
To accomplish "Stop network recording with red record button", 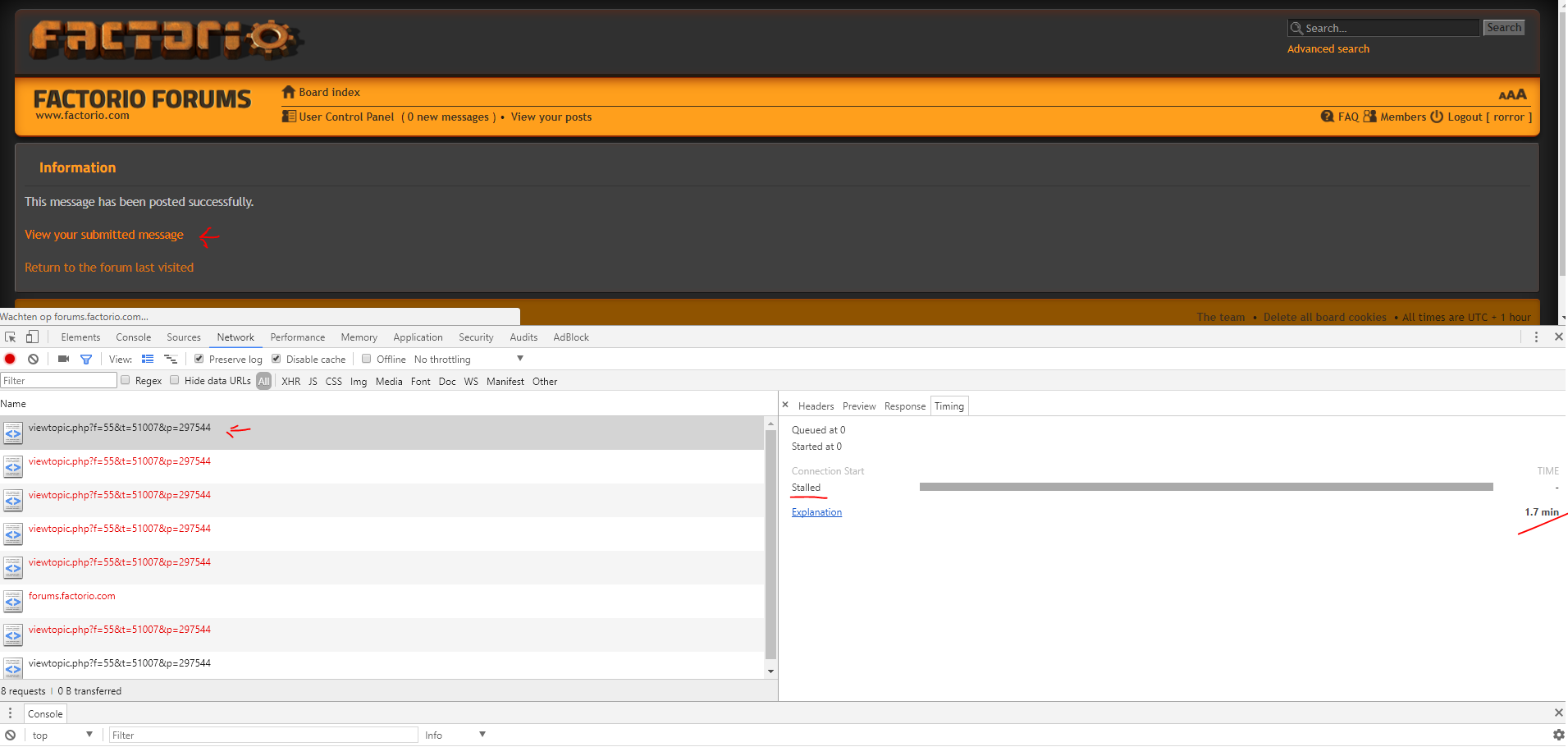I will pyautogui.click(x=10, y=360).
